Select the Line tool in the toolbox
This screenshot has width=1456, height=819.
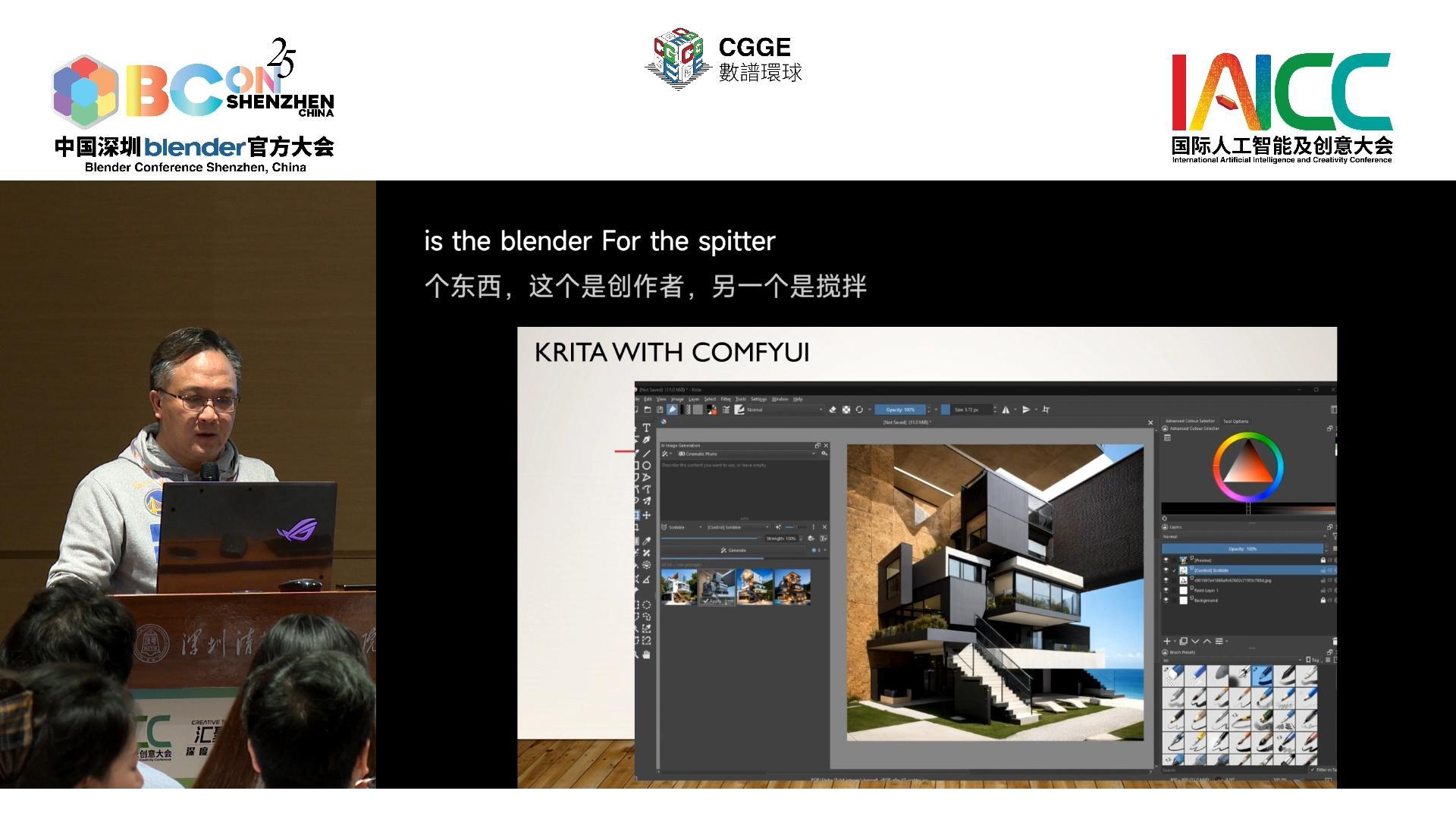(646, 453)
